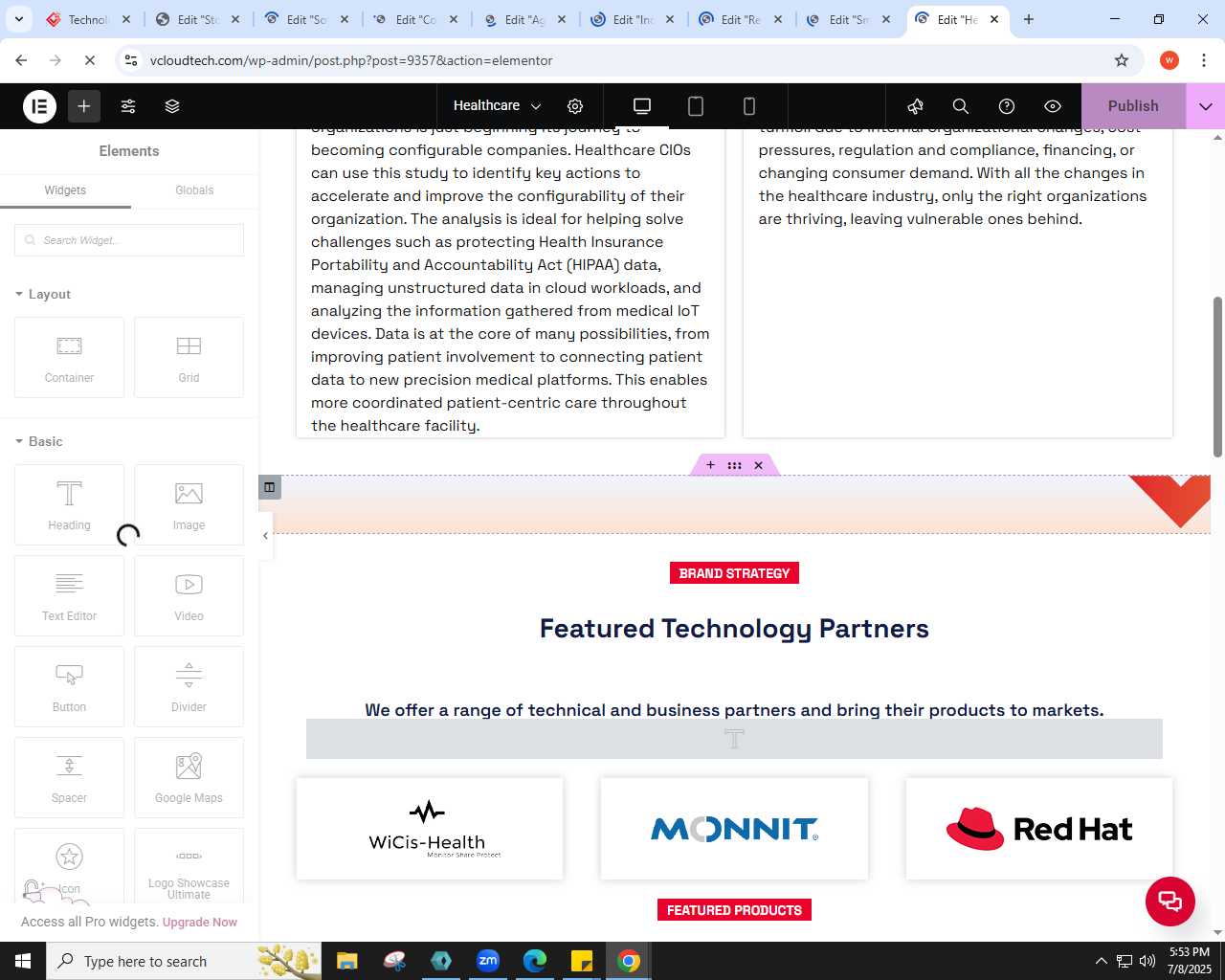
Task: Add container with section plus handle
Action: [x=710, y=465]
